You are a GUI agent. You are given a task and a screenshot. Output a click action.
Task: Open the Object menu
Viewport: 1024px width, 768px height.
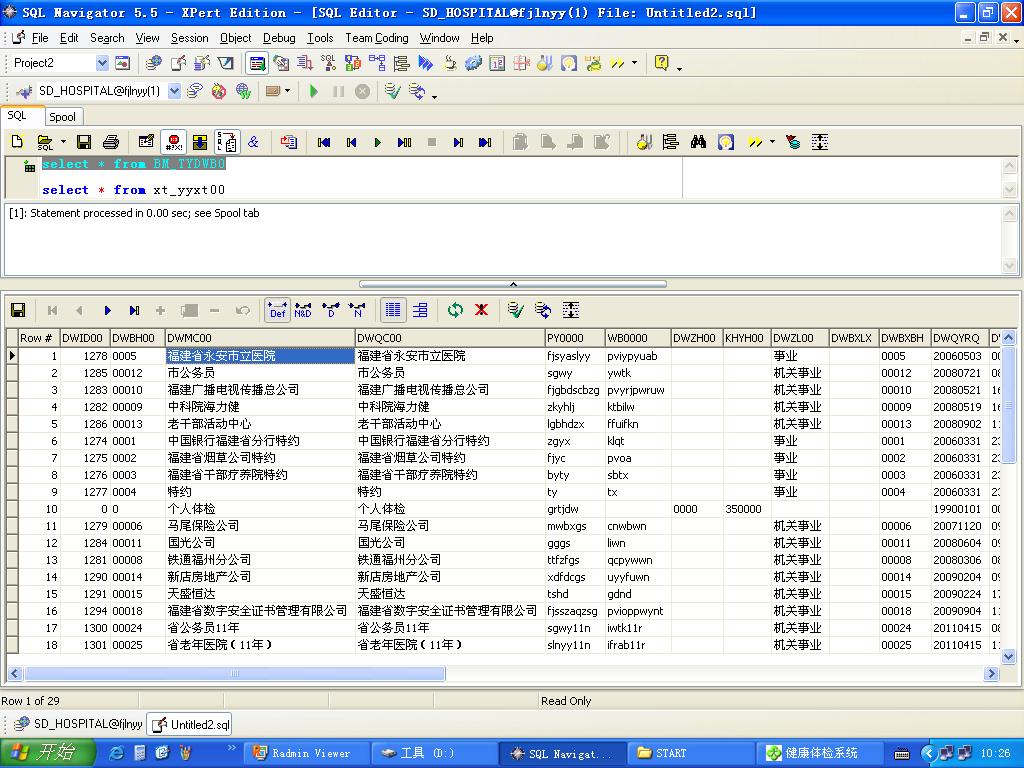click(x=235, y=38)
